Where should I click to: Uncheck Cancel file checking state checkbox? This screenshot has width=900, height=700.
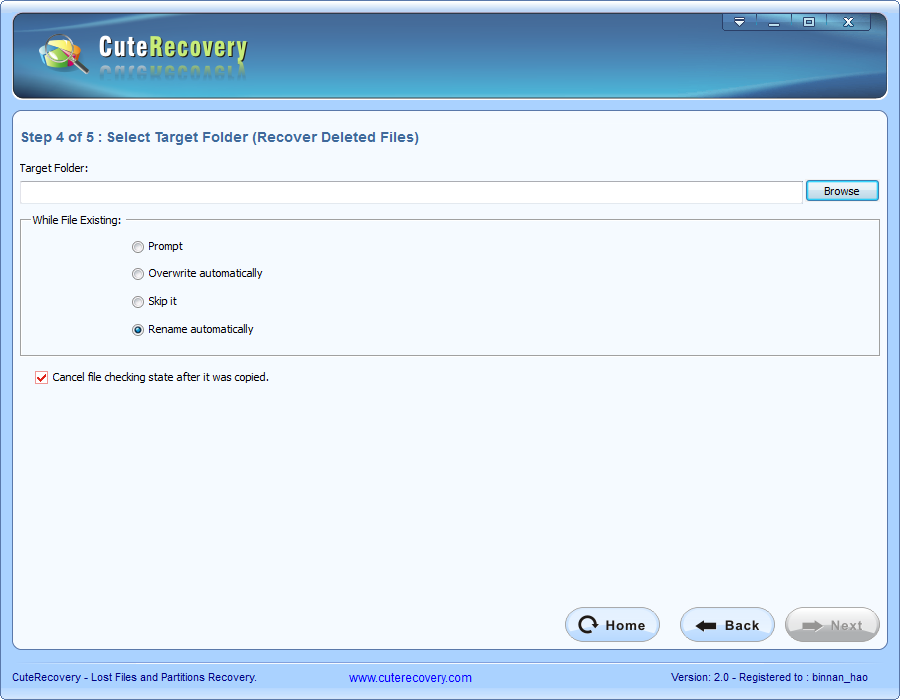click(x=42, y=378)
